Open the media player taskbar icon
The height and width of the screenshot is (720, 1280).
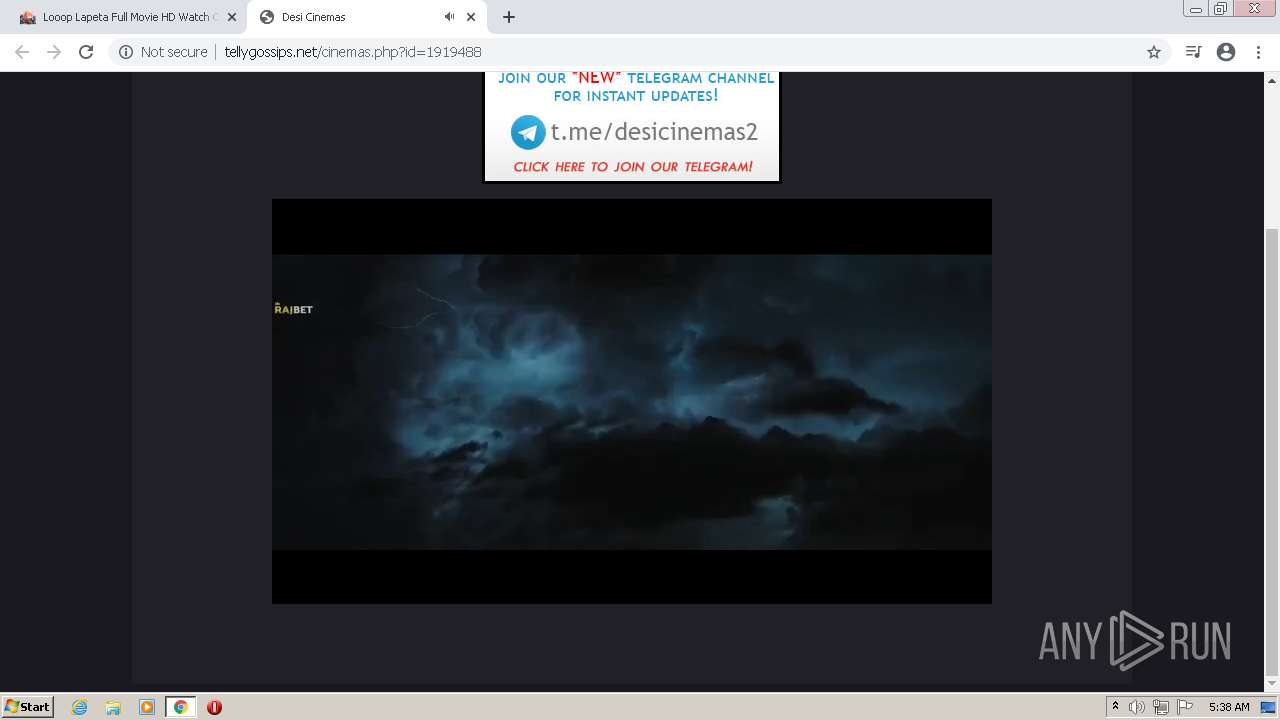[147, 707]
